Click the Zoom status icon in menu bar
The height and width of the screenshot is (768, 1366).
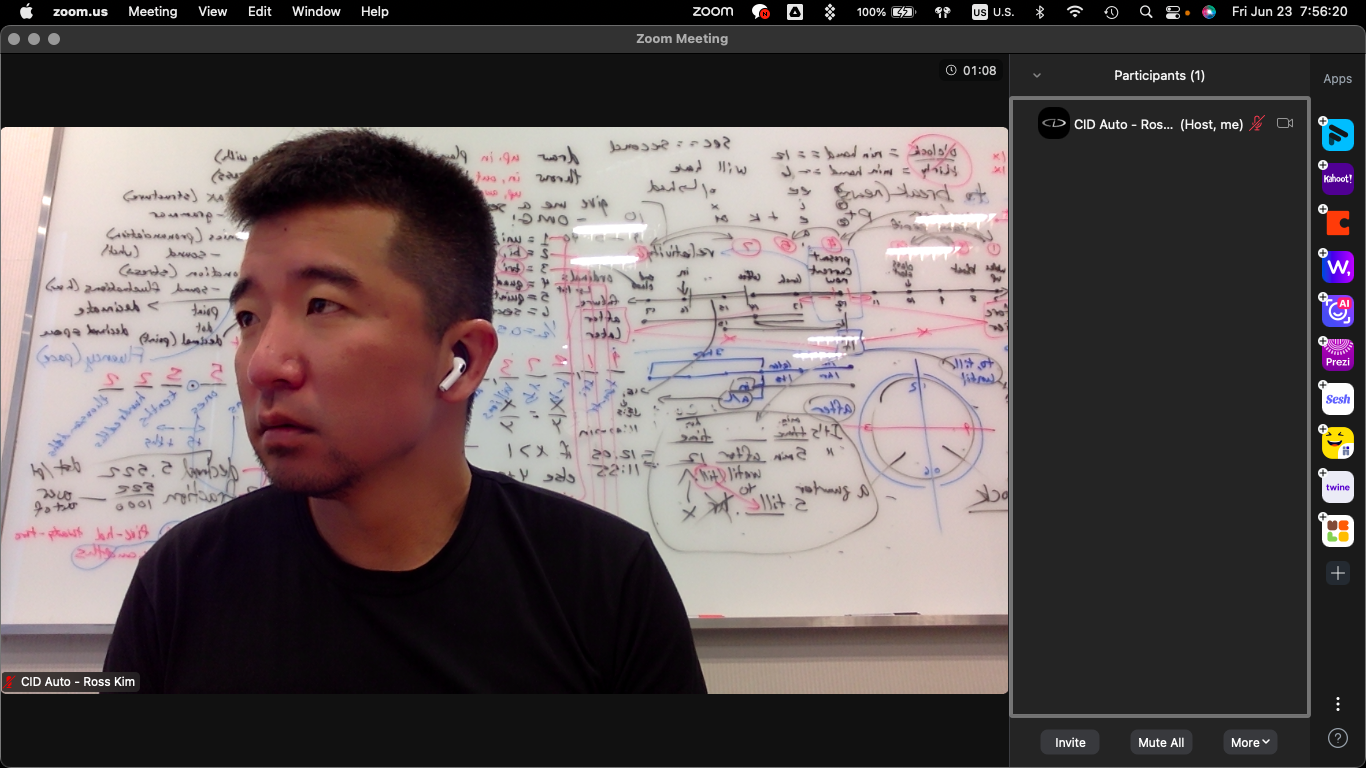tap(713, 12)
